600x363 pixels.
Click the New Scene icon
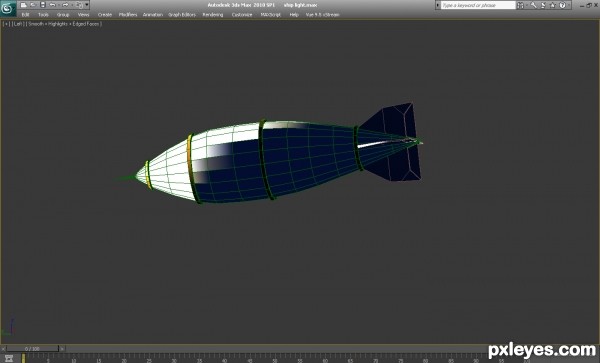(x=23, y=5)
